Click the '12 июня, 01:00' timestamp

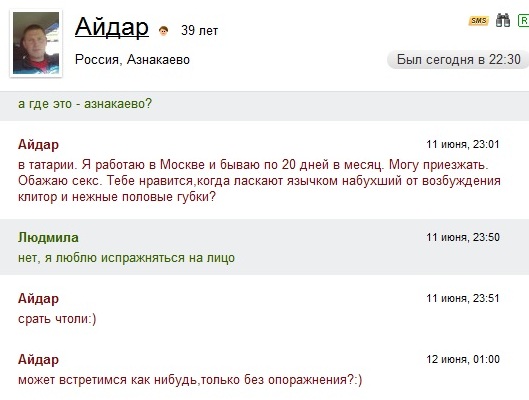pyautogui.click(x=463, y=359)
